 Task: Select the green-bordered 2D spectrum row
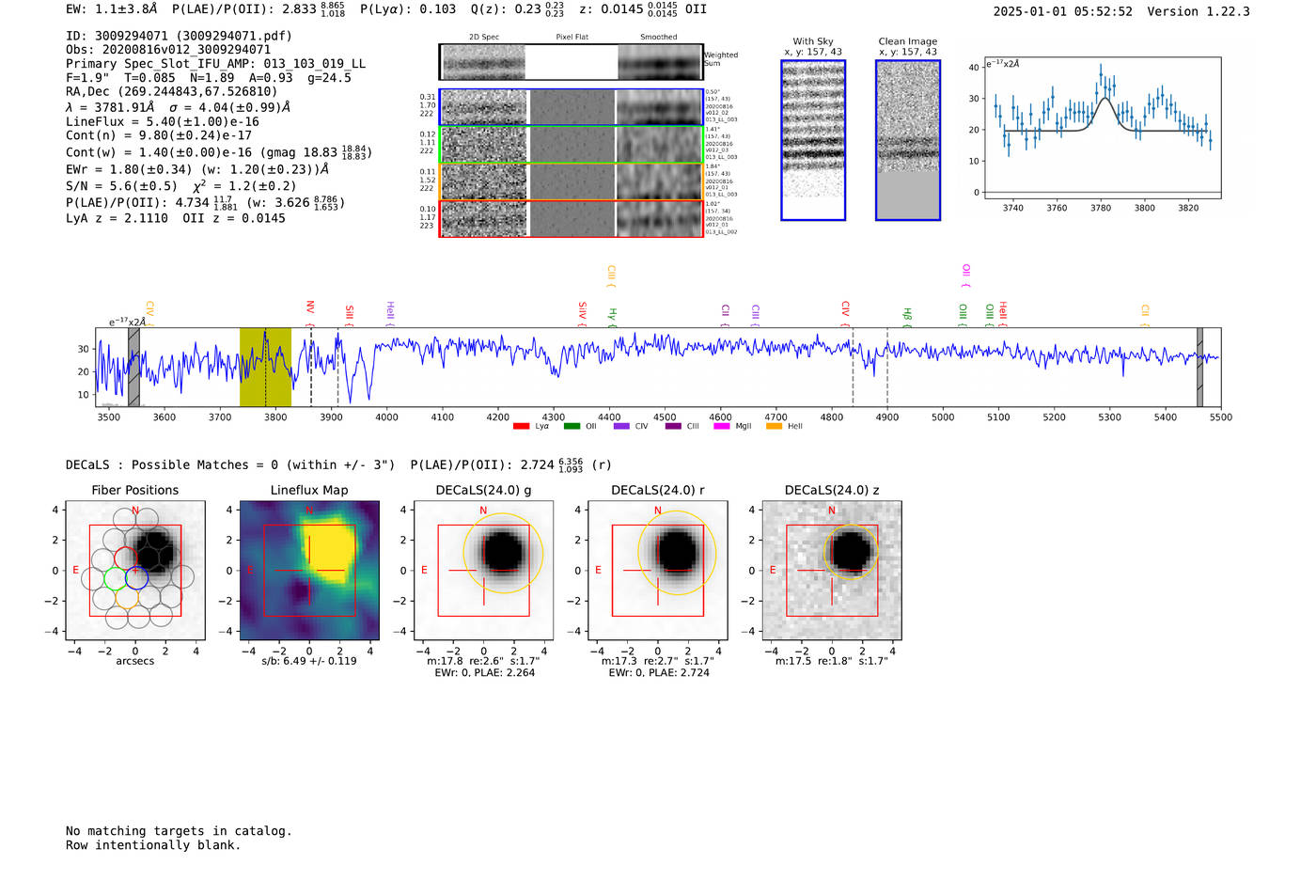[572, 145]
